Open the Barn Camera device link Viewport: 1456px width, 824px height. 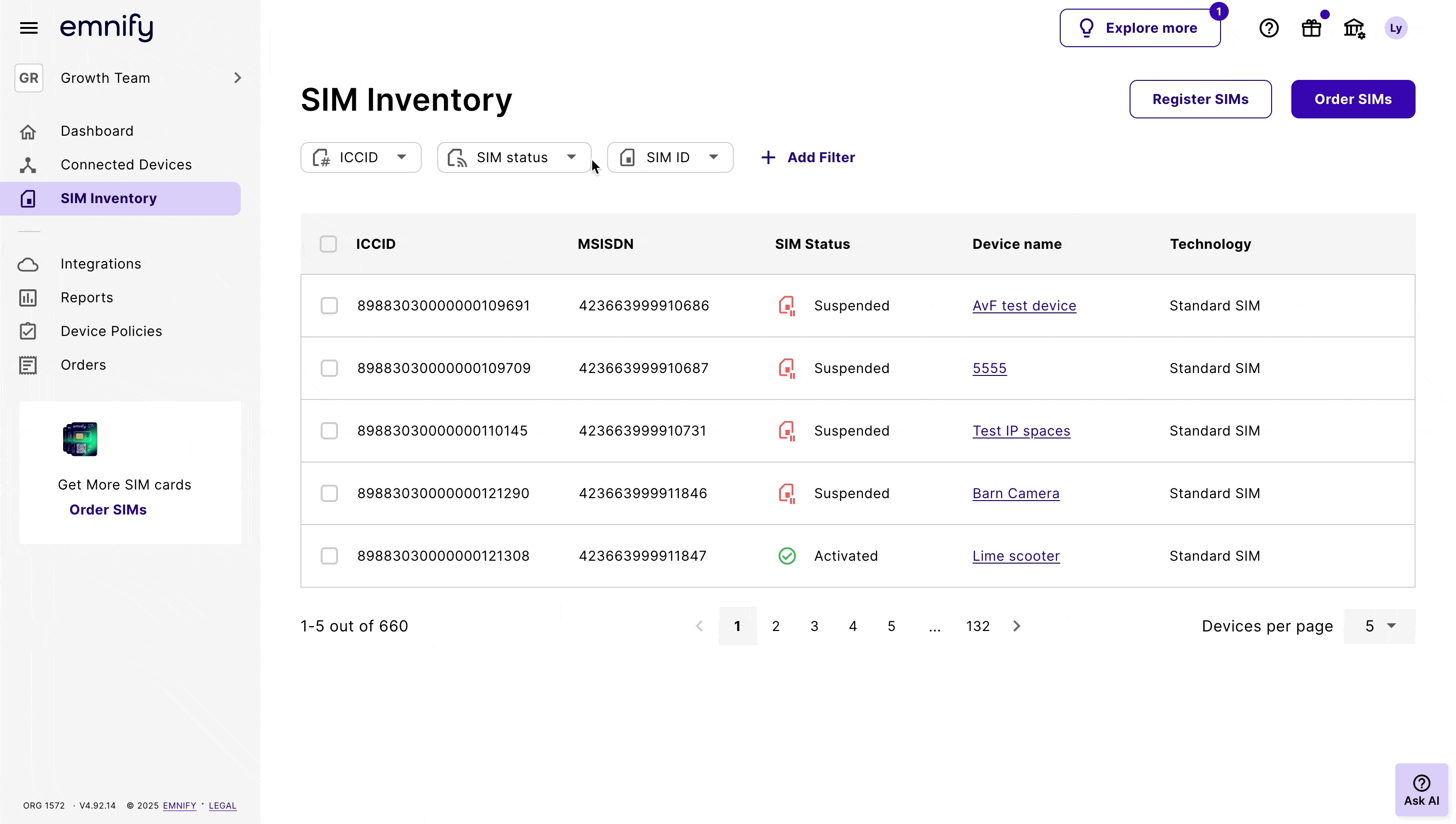coord(1015,493)
